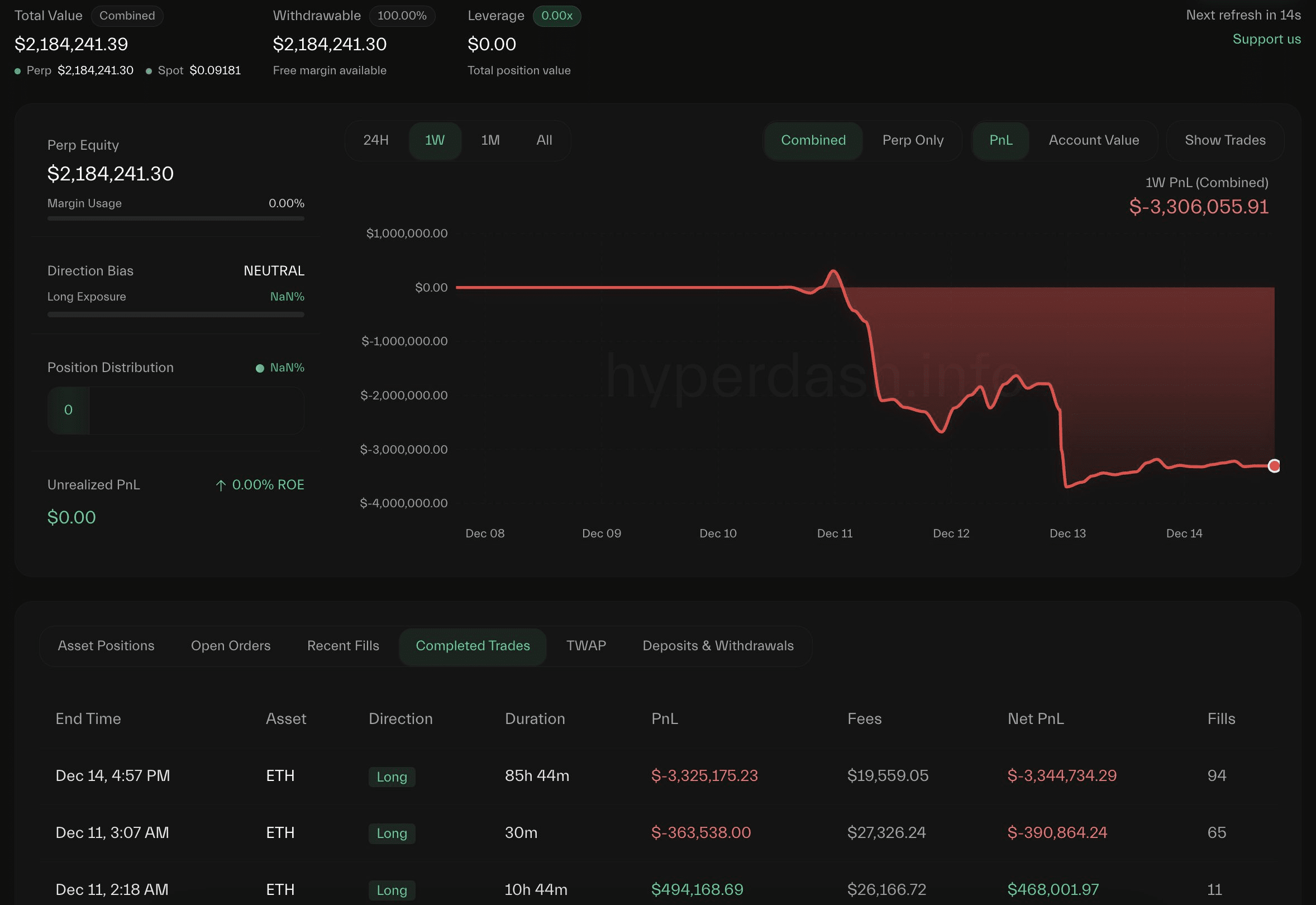
Task: Toggle chart to Account Value
Action: pyautogui.click(x=1093, y=140)
